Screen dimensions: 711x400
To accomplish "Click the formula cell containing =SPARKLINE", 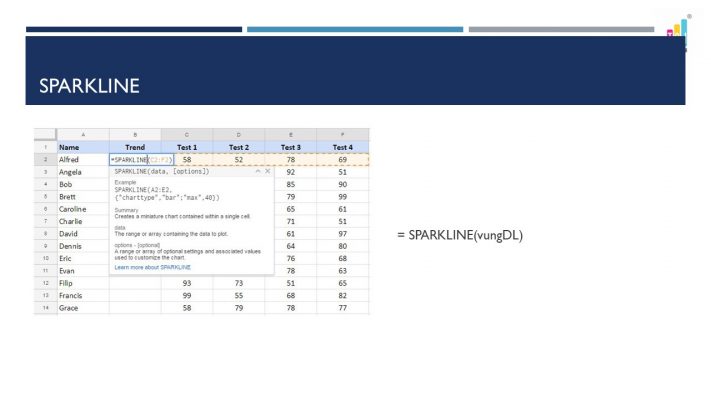I will [134, 159].
